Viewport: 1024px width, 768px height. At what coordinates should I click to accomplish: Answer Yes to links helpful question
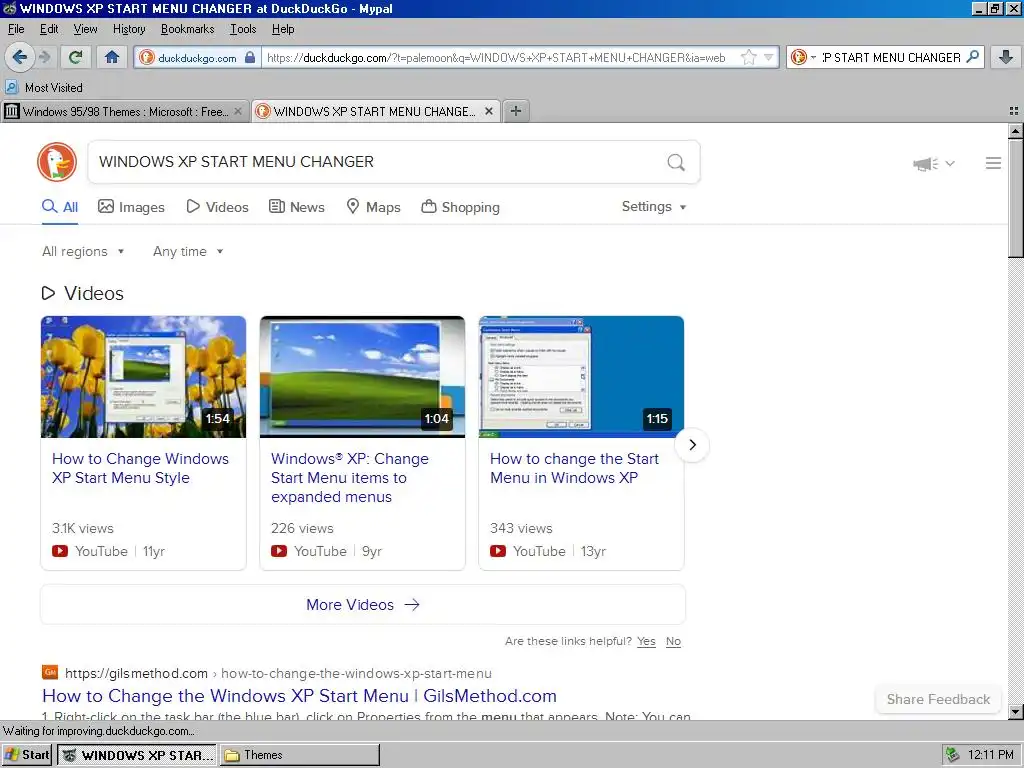646,641
